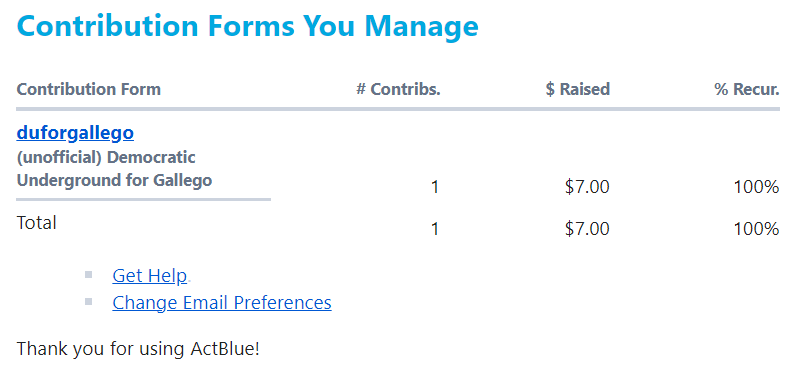
Task: Click the Thank you for using ActBlue text
Action: 138,349
